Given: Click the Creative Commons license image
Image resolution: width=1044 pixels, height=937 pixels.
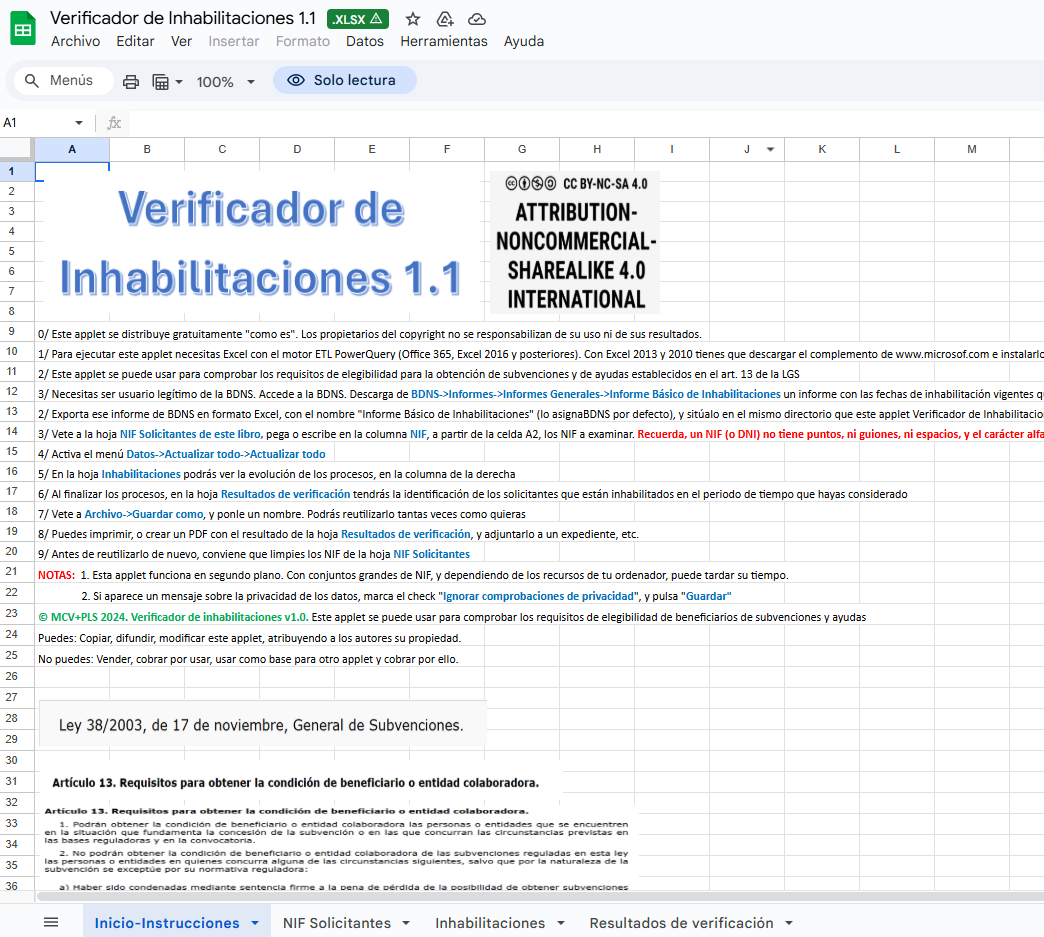Looking at the screenshot, I should (x=575, y=242).
